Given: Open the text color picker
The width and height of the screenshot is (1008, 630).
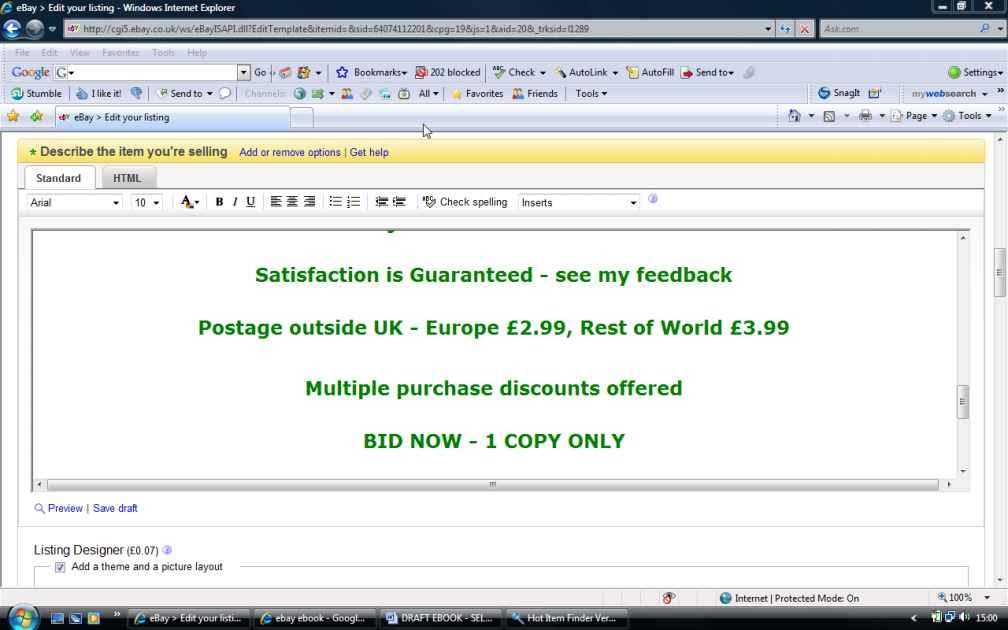Looking at the screenshot, I should coord(190,202).
